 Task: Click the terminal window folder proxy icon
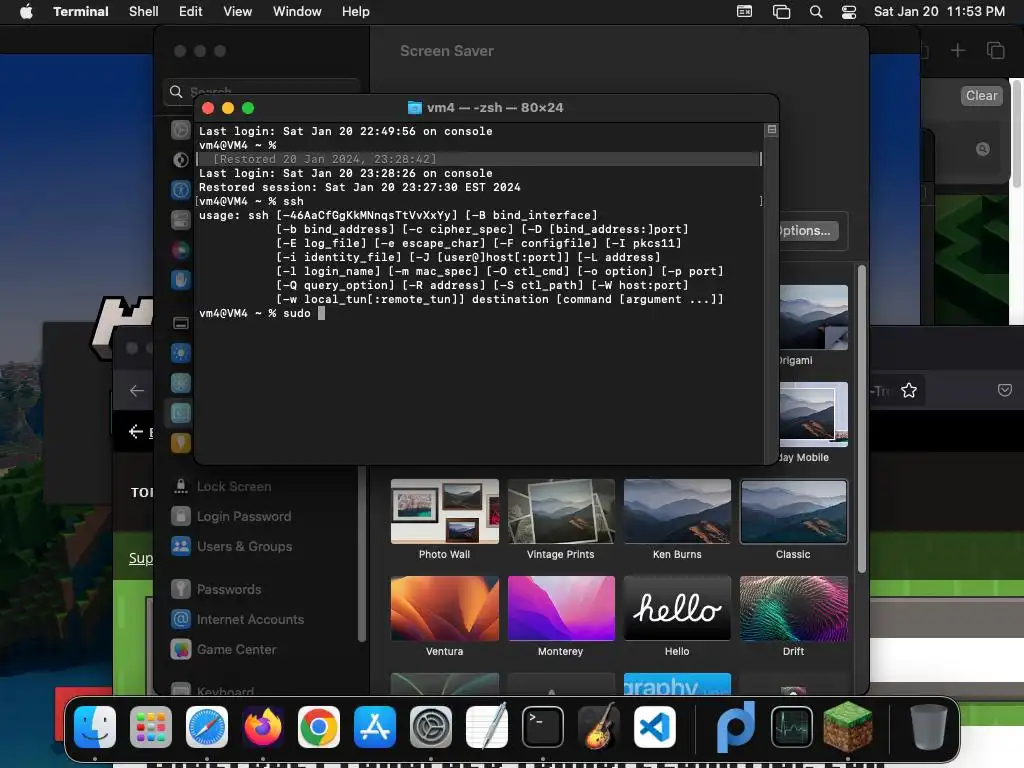pos(415,108)
